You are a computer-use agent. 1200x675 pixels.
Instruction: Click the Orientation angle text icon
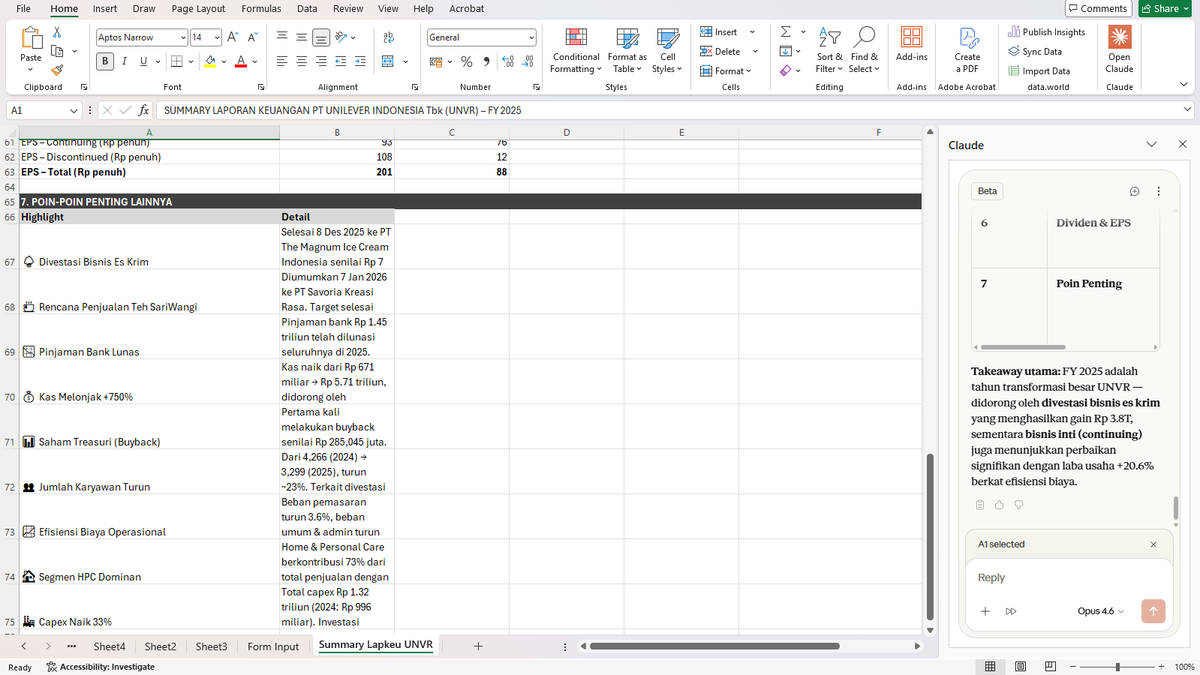(x=342, y=37)
